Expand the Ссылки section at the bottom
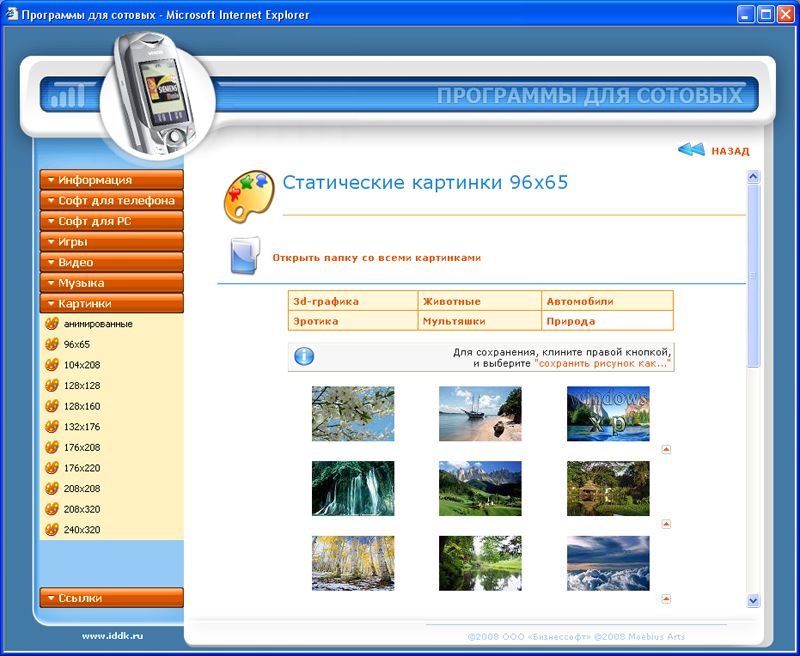This screenshot has height=656, width=800. click(111, 598)
